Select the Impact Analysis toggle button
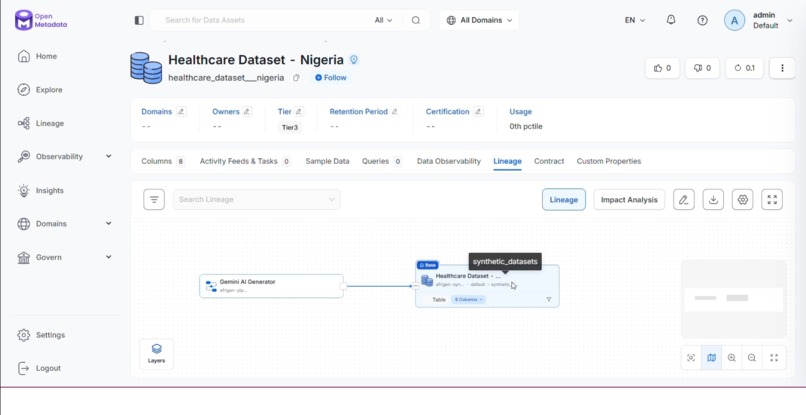806x415 pixels. coord(629,200)
